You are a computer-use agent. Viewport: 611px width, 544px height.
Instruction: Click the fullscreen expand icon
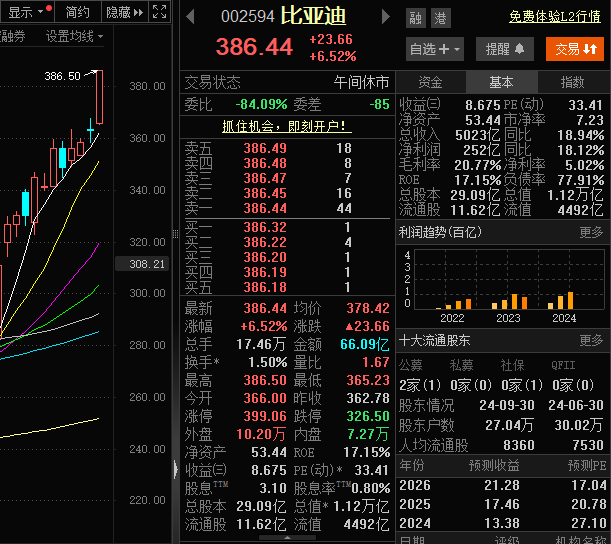point(159,12)
